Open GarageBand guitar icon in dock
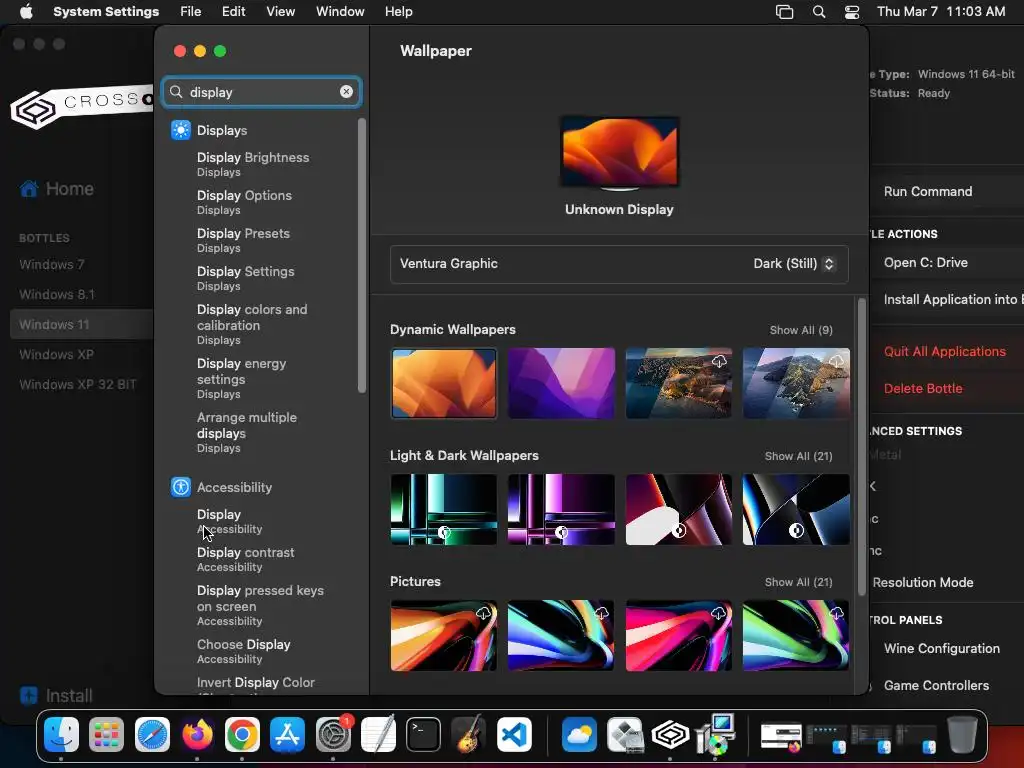The image size is (1024, 768). coord(468,734)
